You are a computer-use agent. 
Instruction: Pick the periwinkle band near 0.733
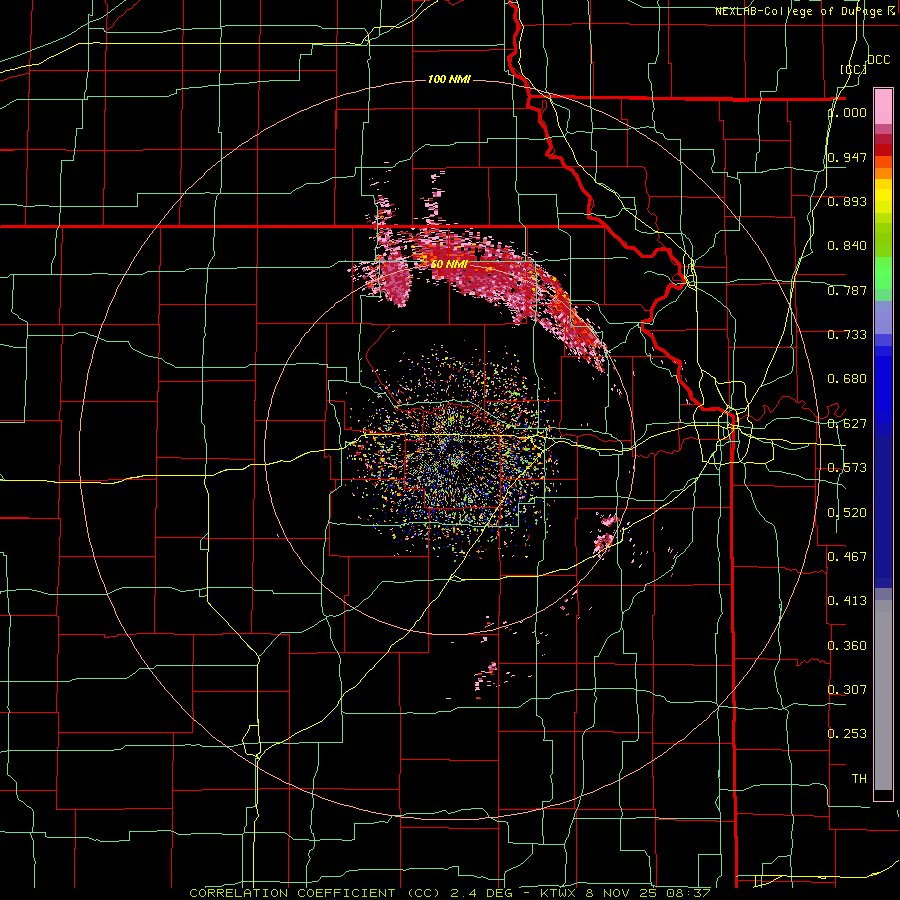(x=883, y=317)
